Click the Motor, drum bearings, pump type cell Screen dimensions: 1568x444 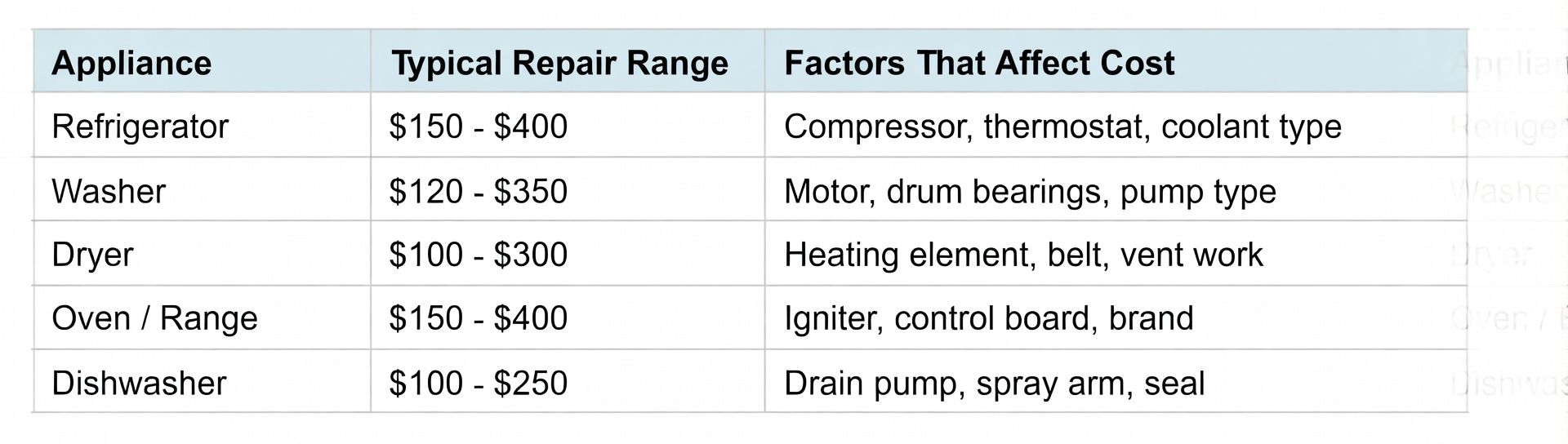(1029, 191)
